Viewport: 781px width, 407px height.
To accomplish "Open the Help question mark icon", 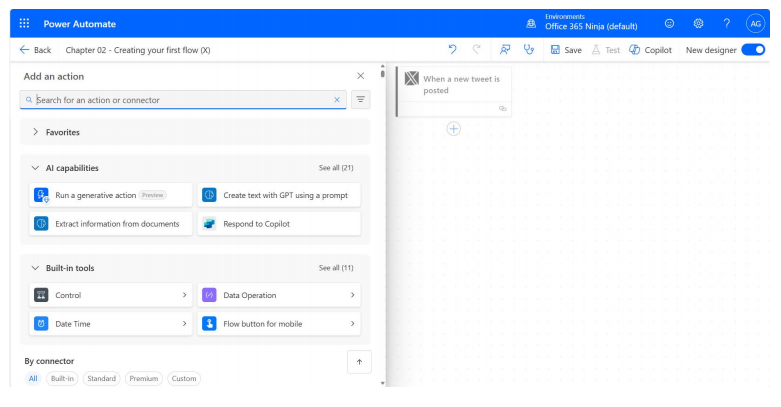I will pyautogui.click(x=727, y=23).
